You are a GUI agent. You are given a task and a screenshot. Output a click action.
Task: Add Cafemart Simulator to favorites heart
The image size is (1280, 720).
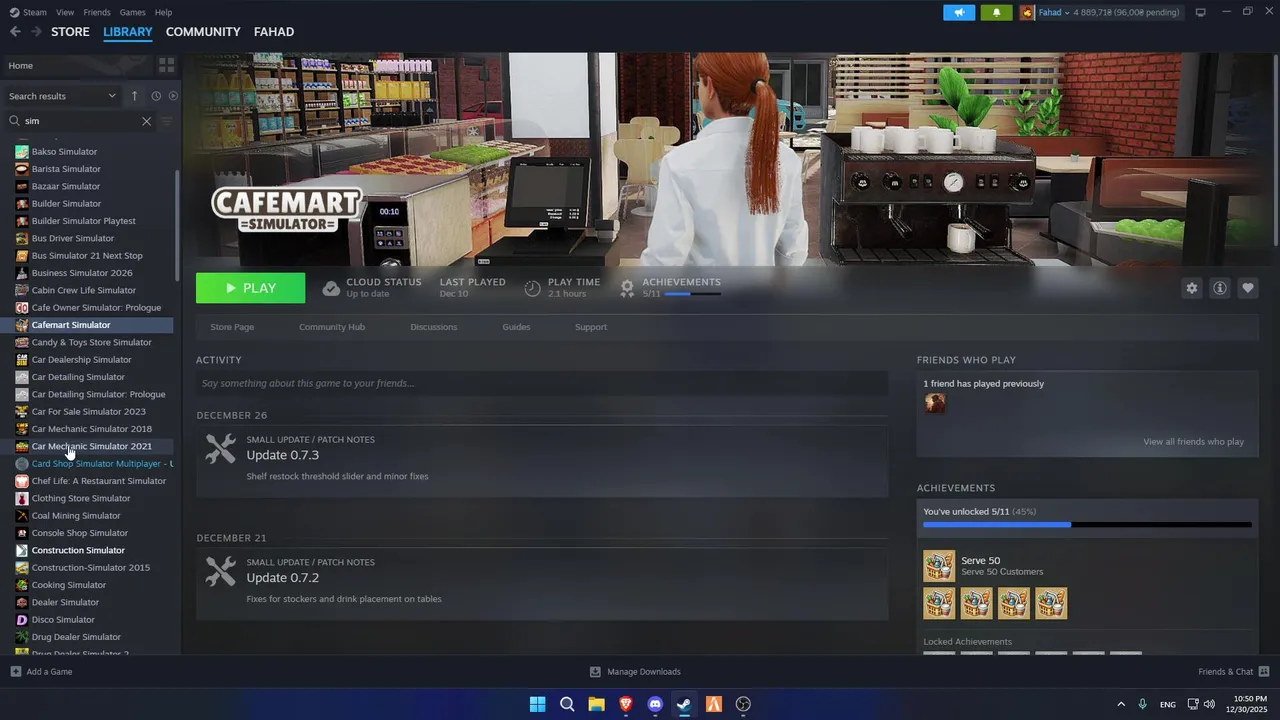[x=1247, y=288]
